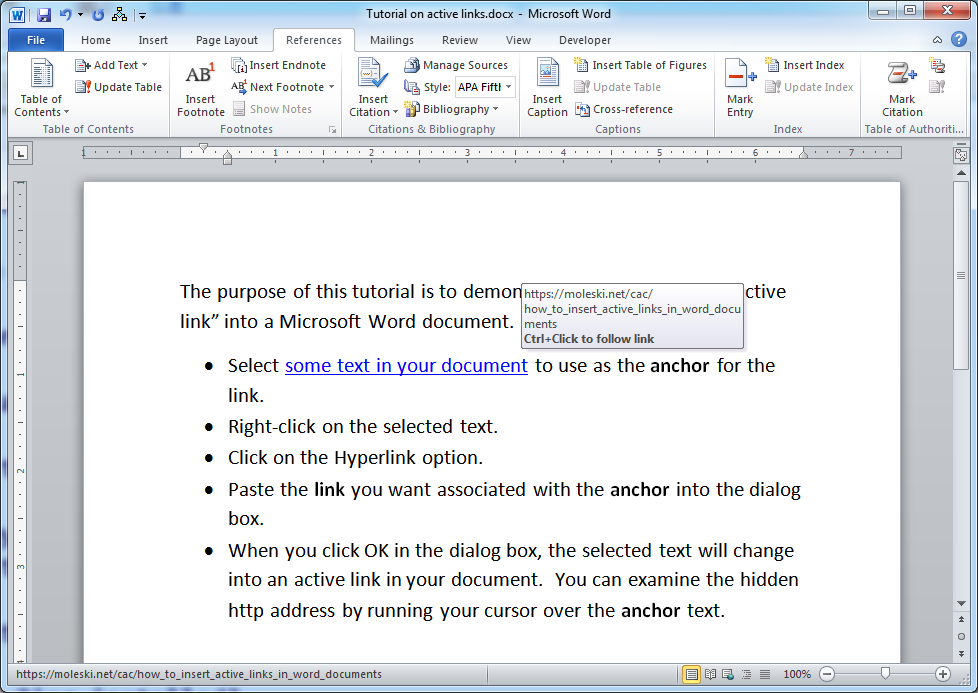Click Insert Table of Figures
This screenshot has width=978, height=693.
[x=641, y=65]
